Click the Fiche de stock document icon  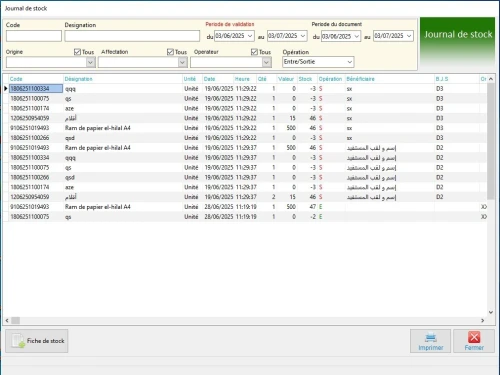point(18,341)
